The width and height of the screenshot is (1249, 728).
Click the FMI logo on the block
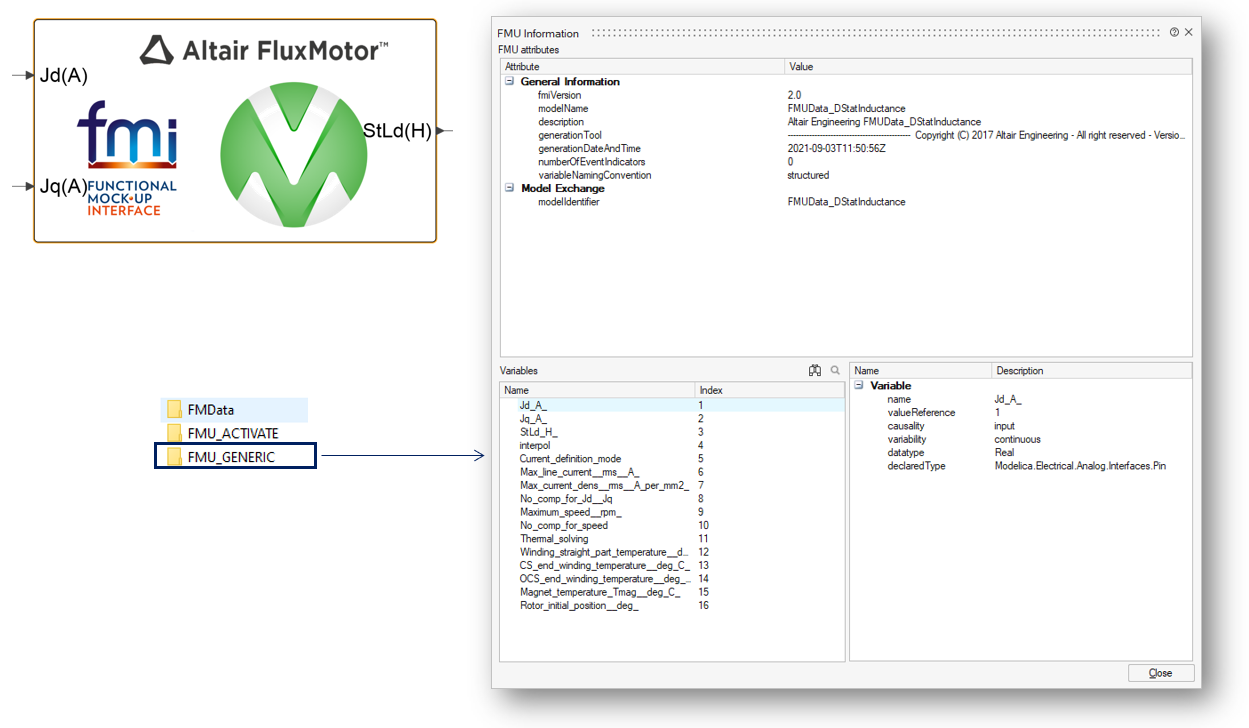127,135
